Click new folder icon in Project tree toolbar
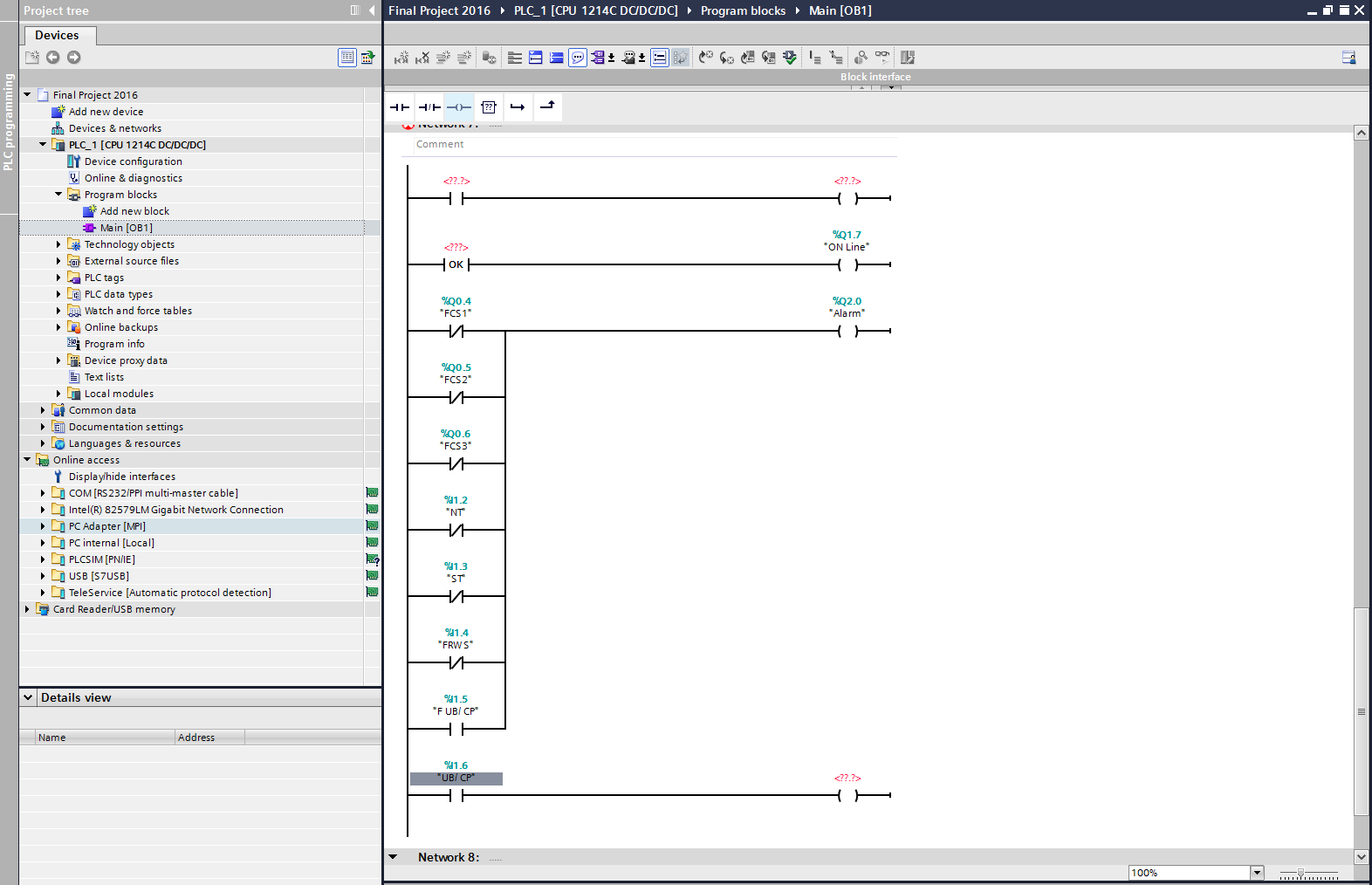 coord(32,58)
